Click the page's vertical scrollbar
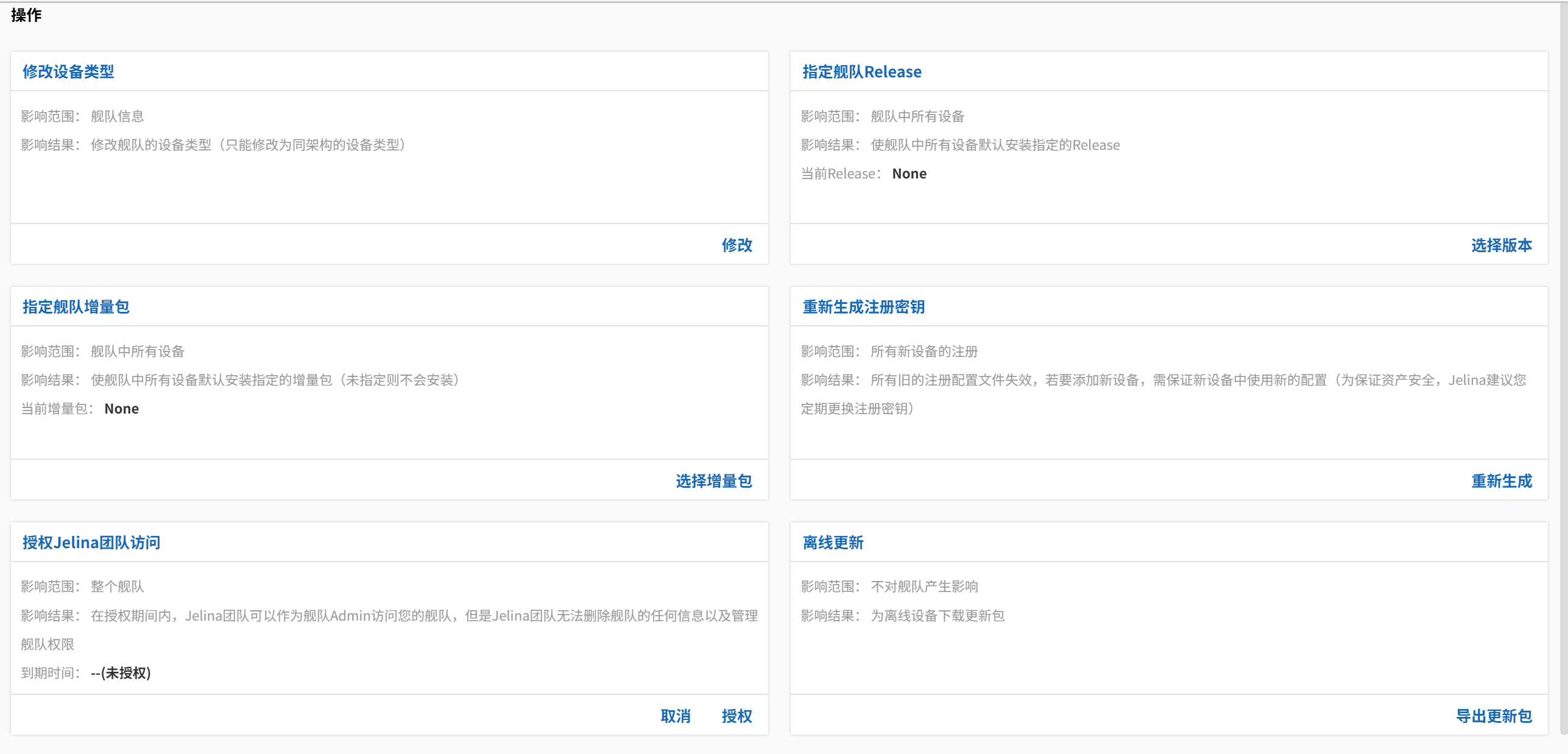This screenshot has height=754, width=1568. (1563, 365)
